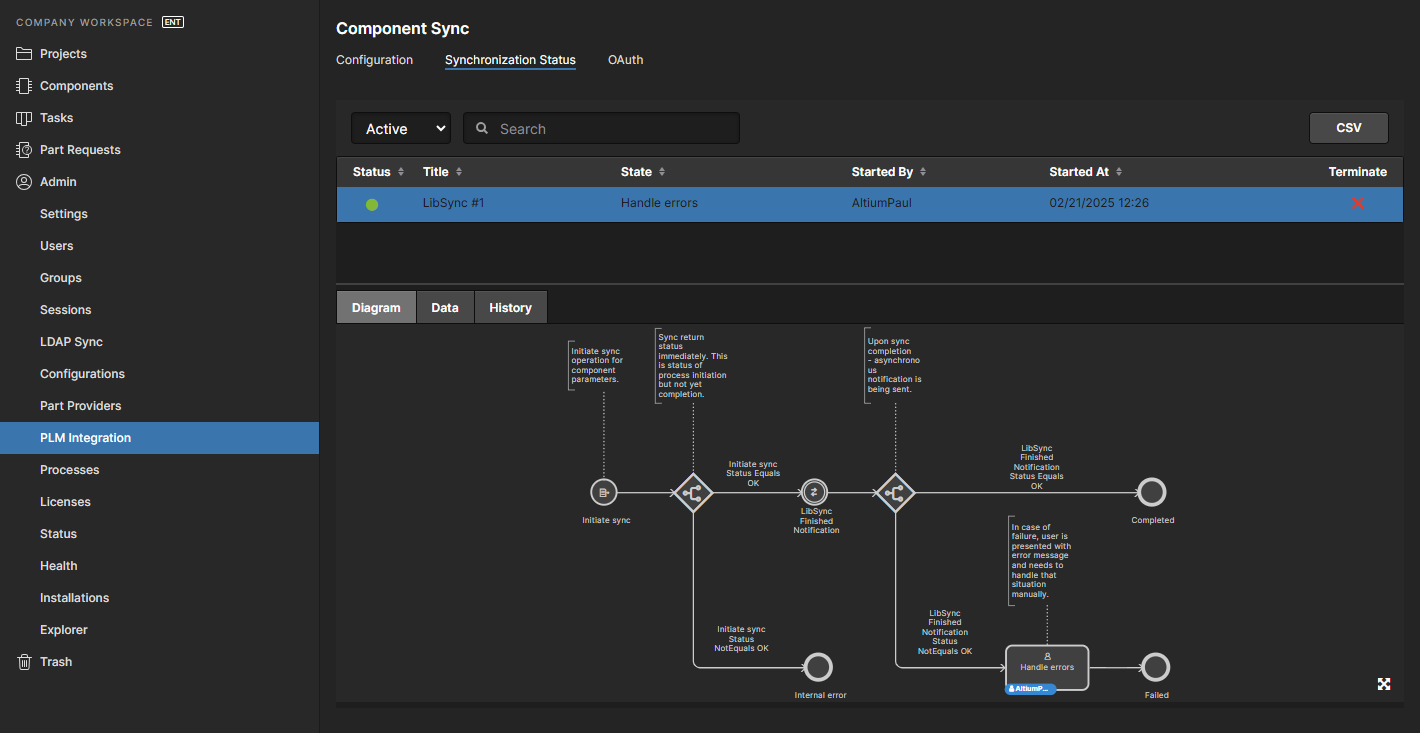The width and height of the screenshot is (1420, 733).
Task: Switch to the Data tab
Action: tap(445, 307)
